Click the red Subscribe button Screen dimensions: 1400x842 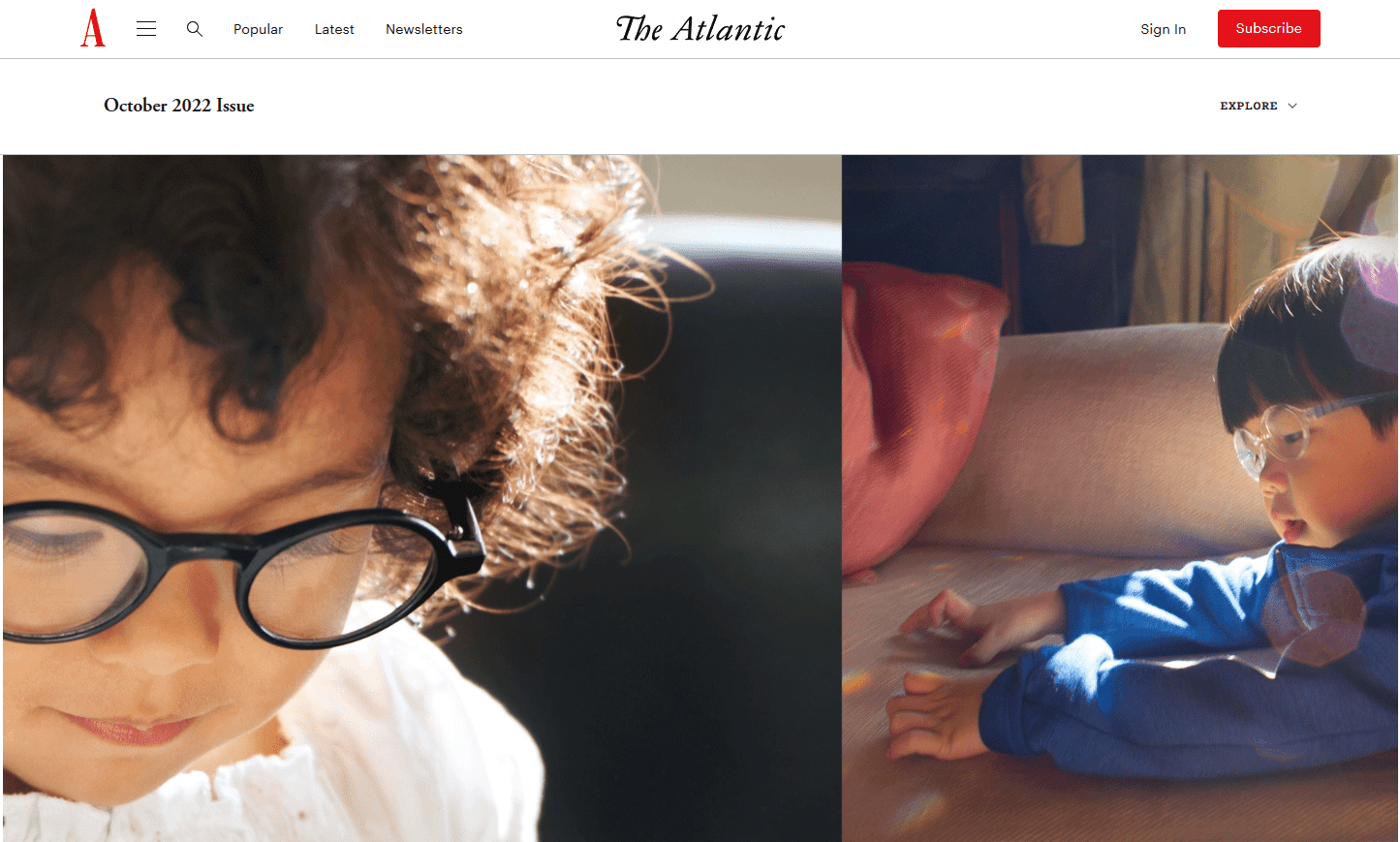pyautogui.click(x=1268, y=28)
